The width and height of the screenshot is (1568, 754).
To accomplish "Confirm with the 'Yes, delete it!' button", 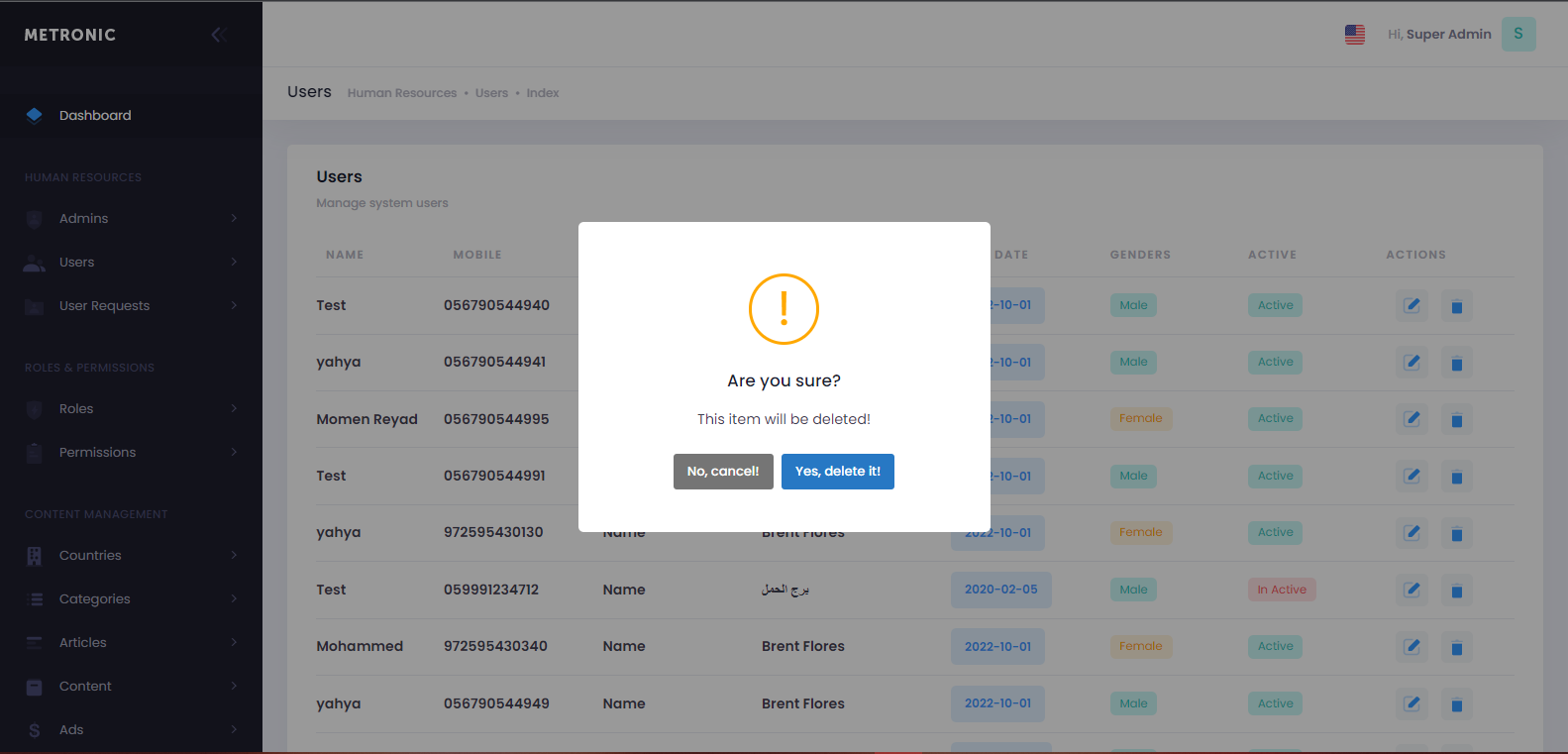I will (837, 472).
